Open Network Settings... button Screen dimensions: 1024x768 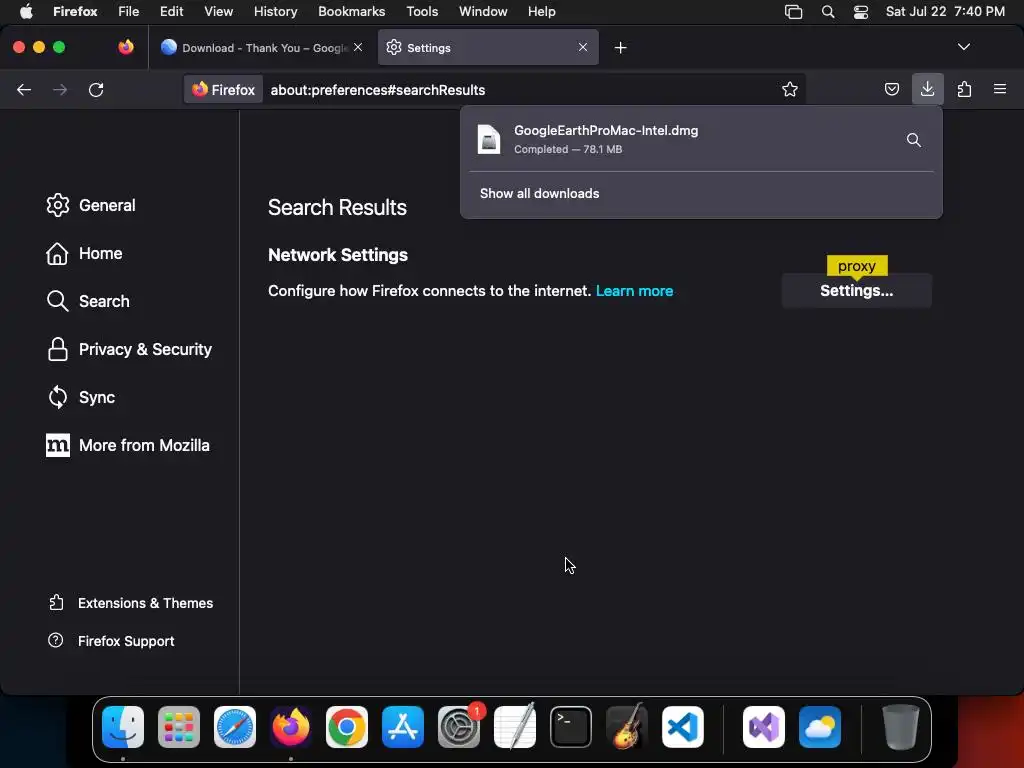pyautogui.click(x=856, y=291)
